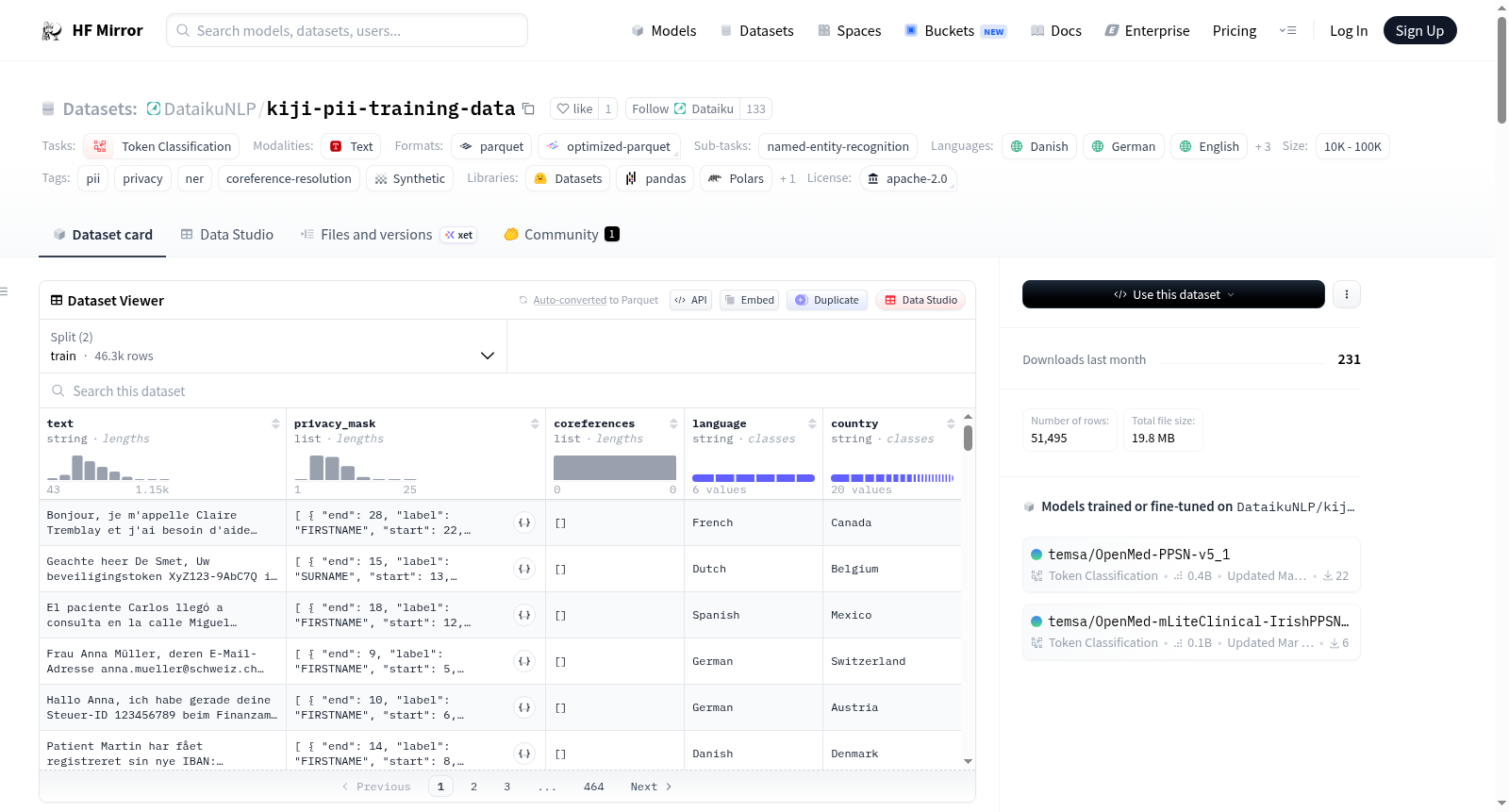Go to page 464 of the table

point(594,787)
